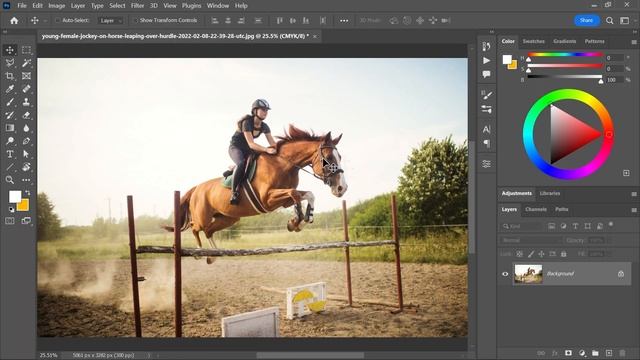Viewport: 640px width, 360px height.
Task: Select the Crop tool
Action: (x=10, y=76)
